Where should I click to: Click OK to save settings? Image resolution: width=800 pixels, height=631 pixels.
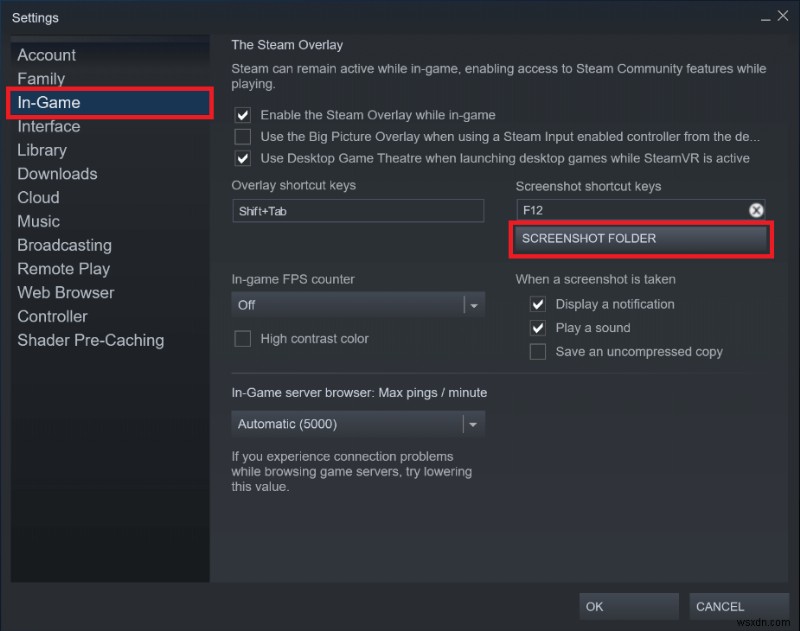coord(628,606)
